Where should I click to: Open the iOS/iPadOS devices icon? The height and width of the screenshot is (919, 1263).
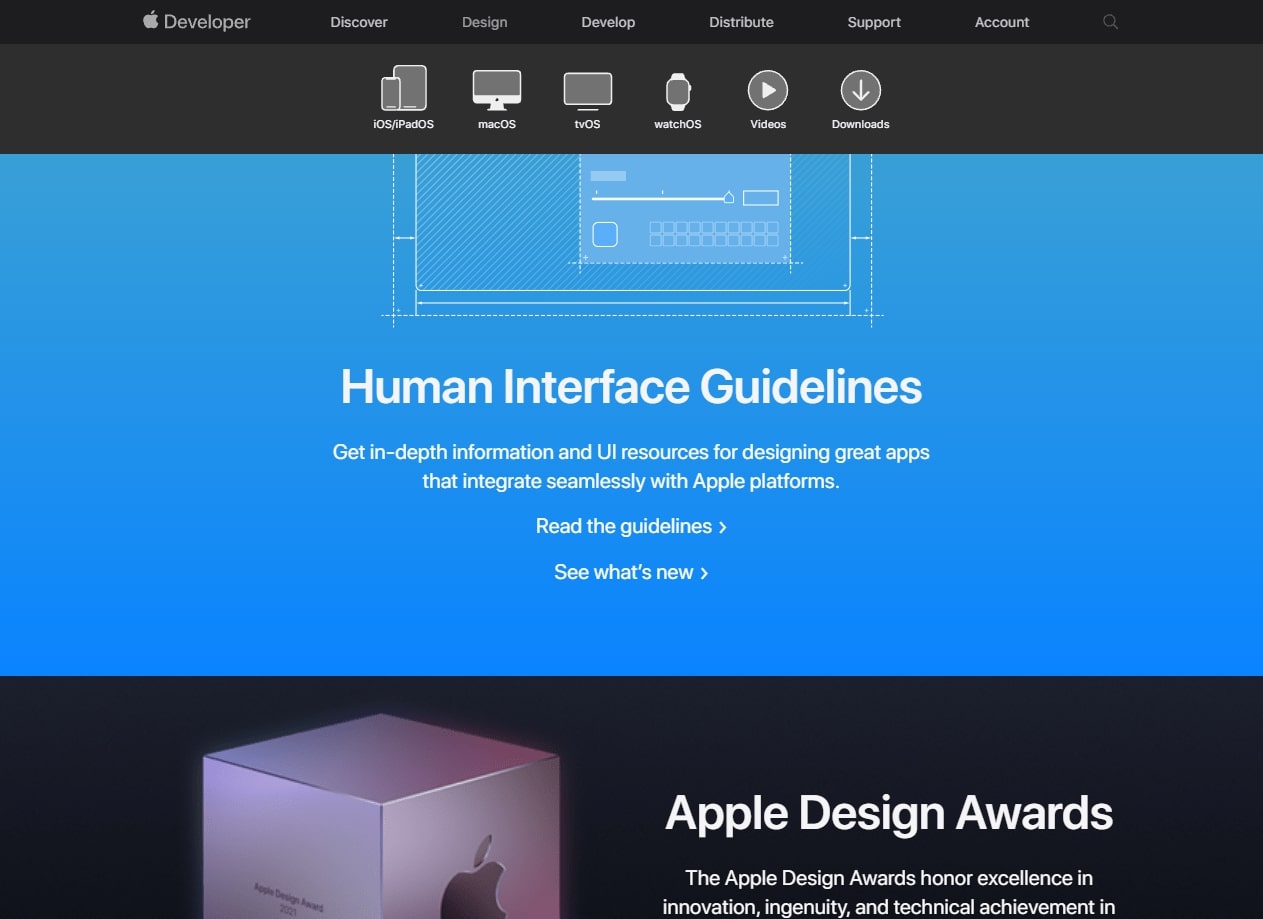pos(404,88)
